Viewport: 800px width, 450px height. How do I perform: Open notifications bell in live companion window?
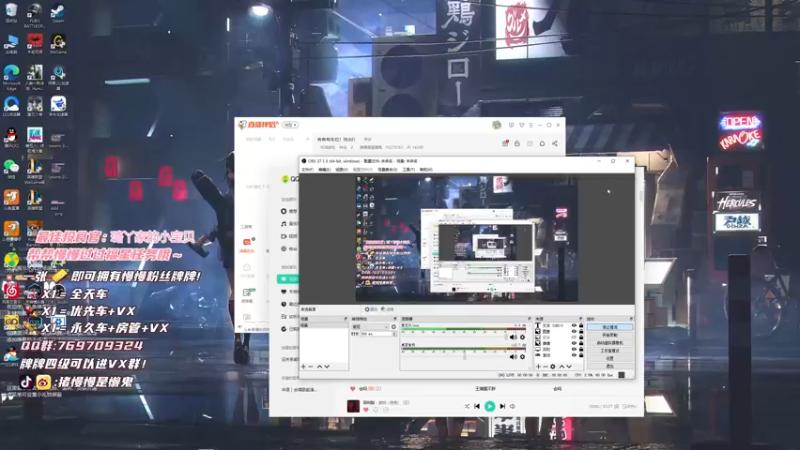(x=542, y=143)
